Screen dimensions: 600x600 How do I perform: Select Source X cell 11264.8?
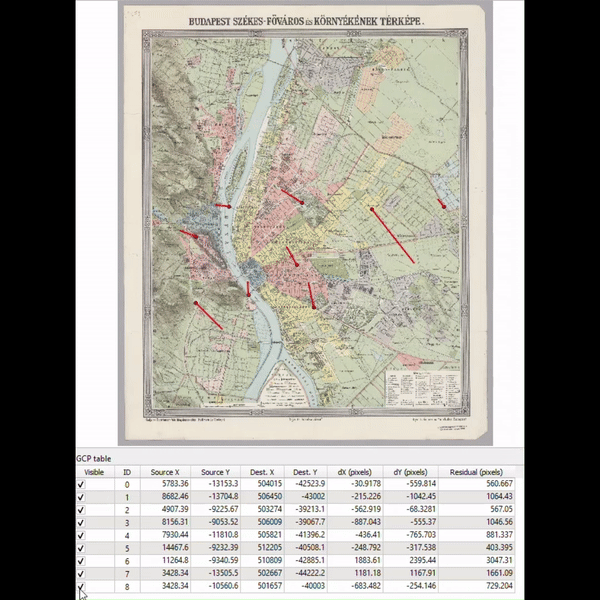175,560
